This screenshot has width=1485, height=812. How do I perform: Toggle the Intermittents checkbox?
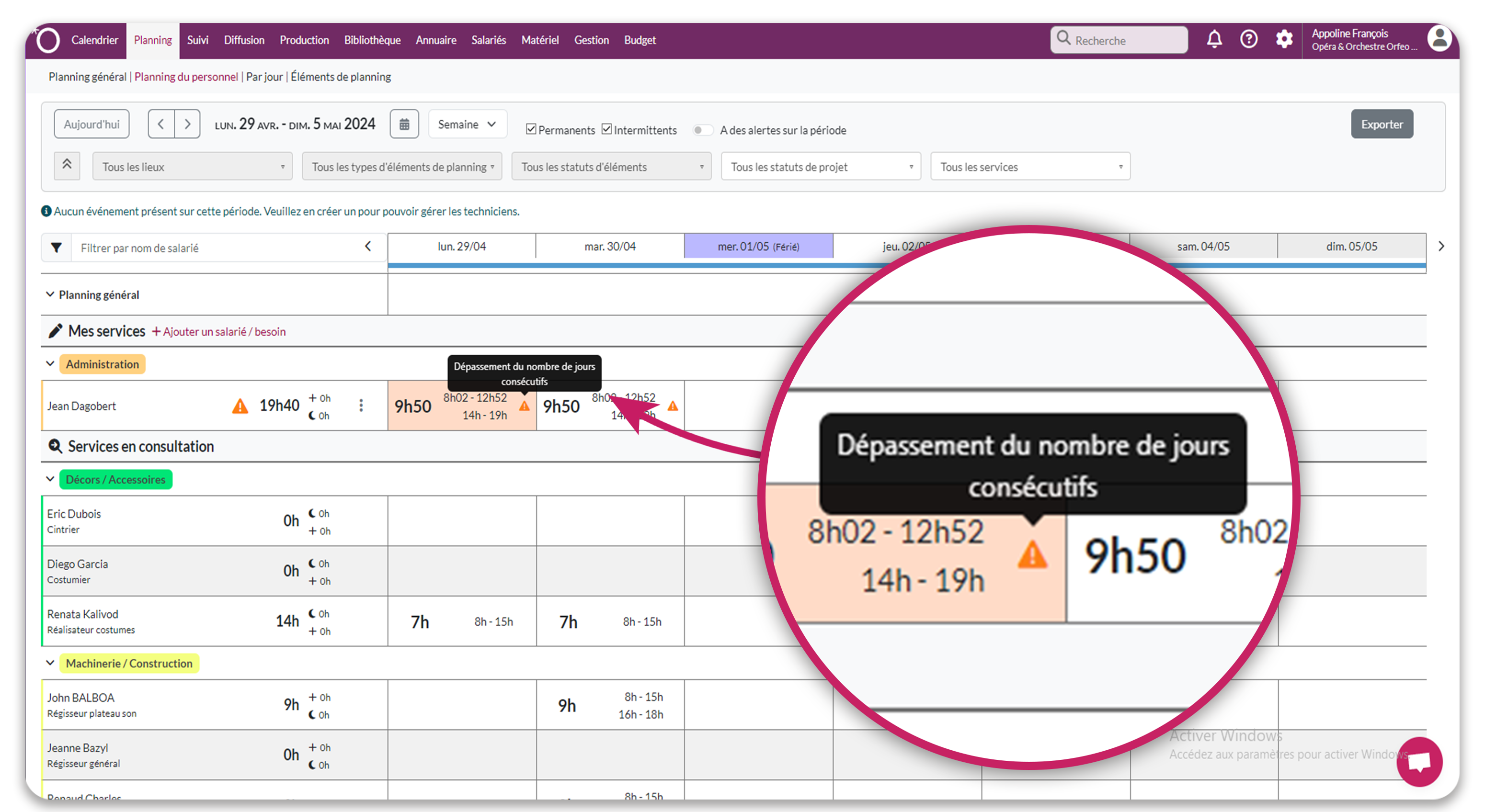pyautogui.click(x=606, y=129)
